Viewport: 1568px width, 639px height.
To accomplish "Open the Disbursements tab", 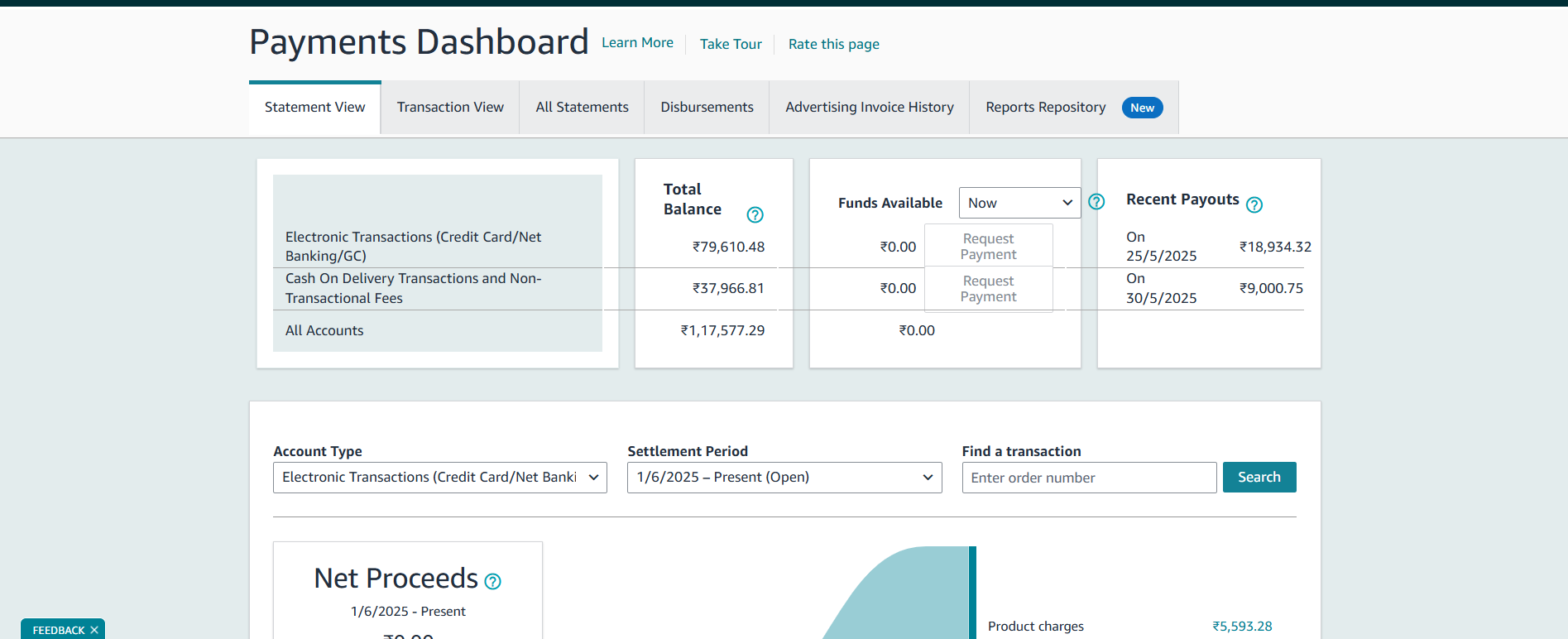I will tap(707, 108).
